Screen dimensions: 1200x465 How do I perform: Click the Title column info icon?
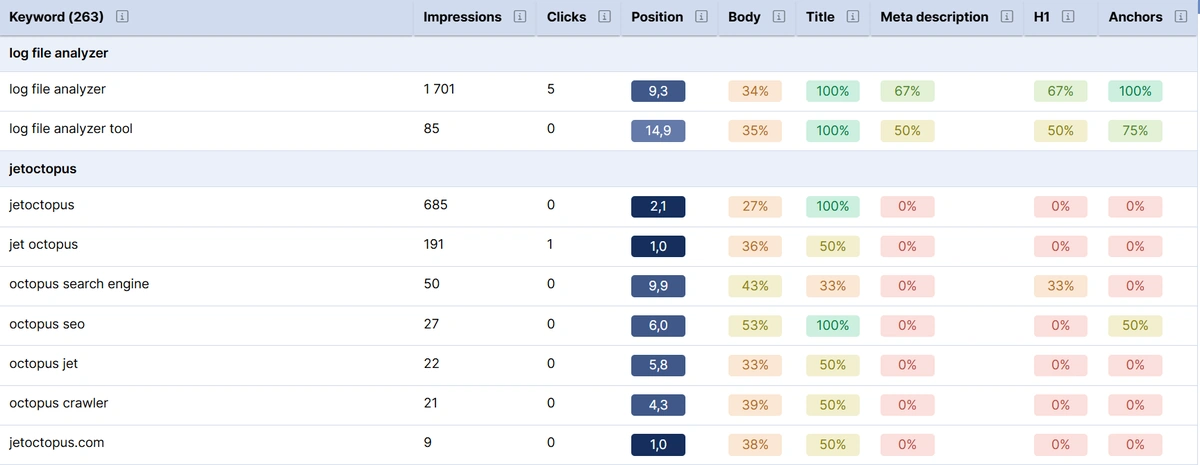pyautogui.click(x=853, y=17)
